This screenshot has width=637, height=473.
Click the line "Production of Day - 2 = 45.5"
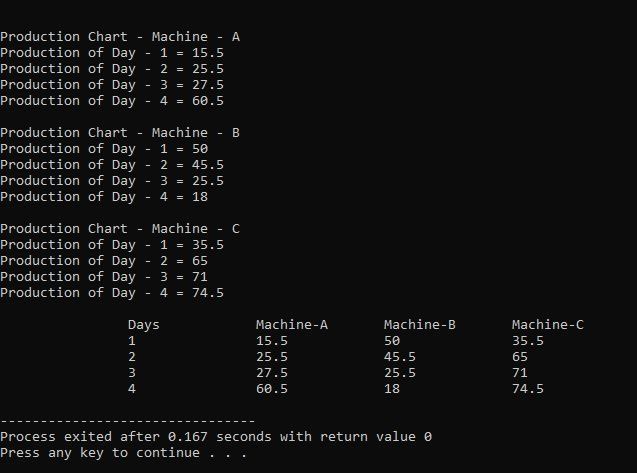(x=112, y=165)
